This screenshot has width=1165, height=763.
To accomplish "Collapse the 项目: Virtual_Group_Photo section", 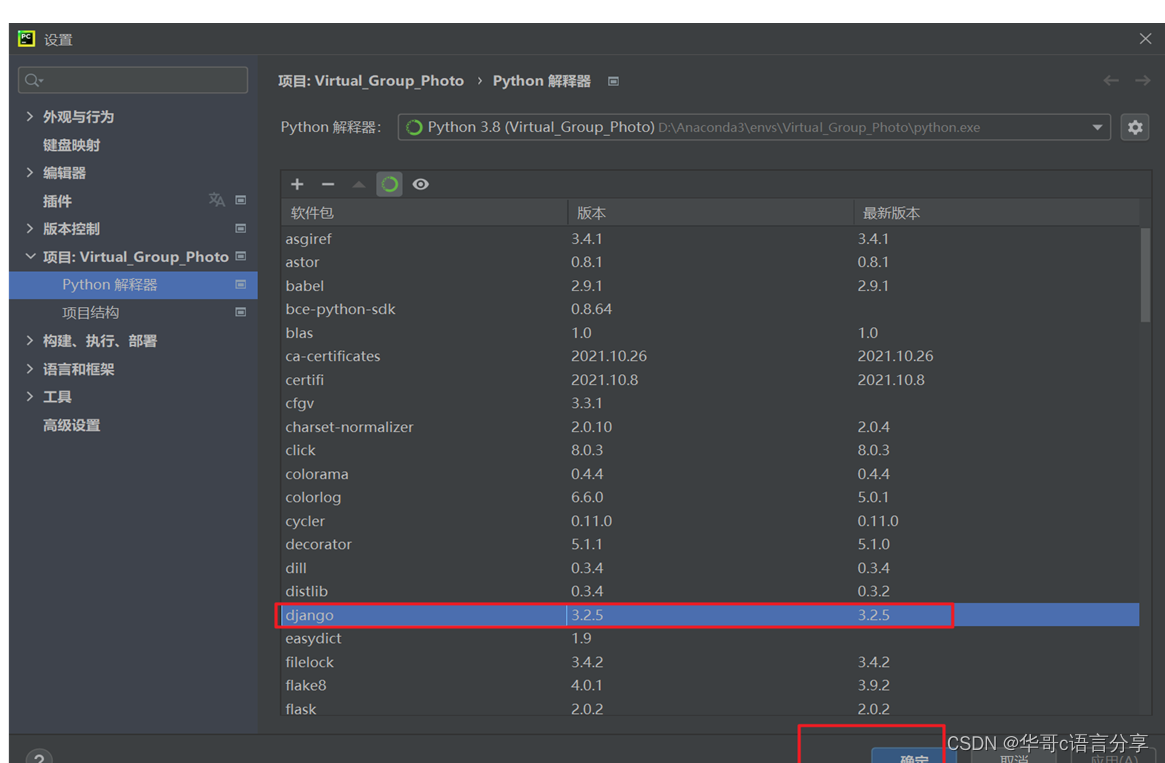I will [x=30, y=256].
